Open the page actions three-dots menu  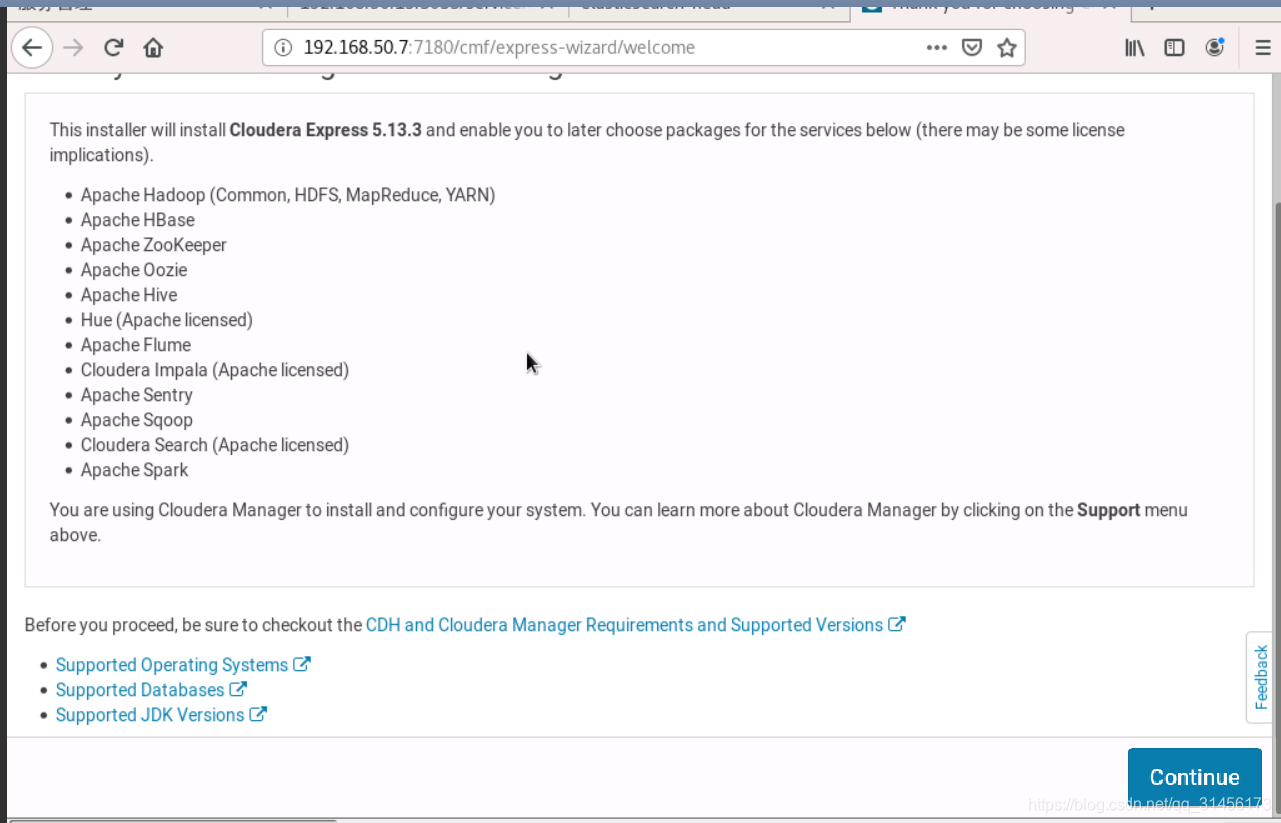[937, 47]
